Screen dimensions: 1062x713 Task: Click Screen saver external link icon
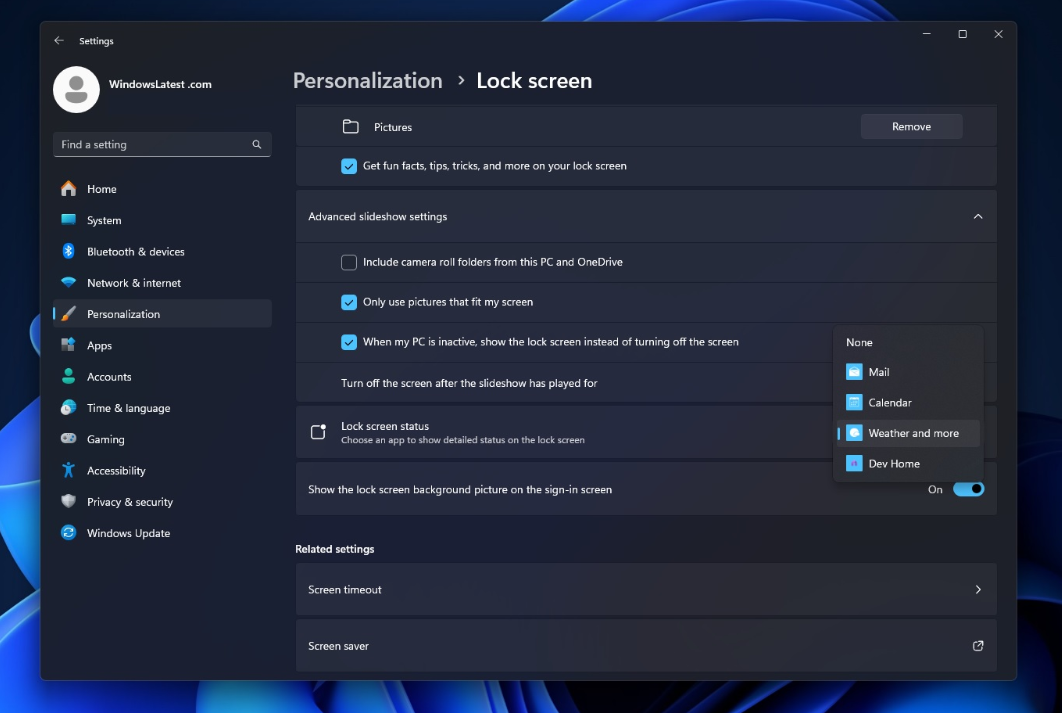[978, 646]
